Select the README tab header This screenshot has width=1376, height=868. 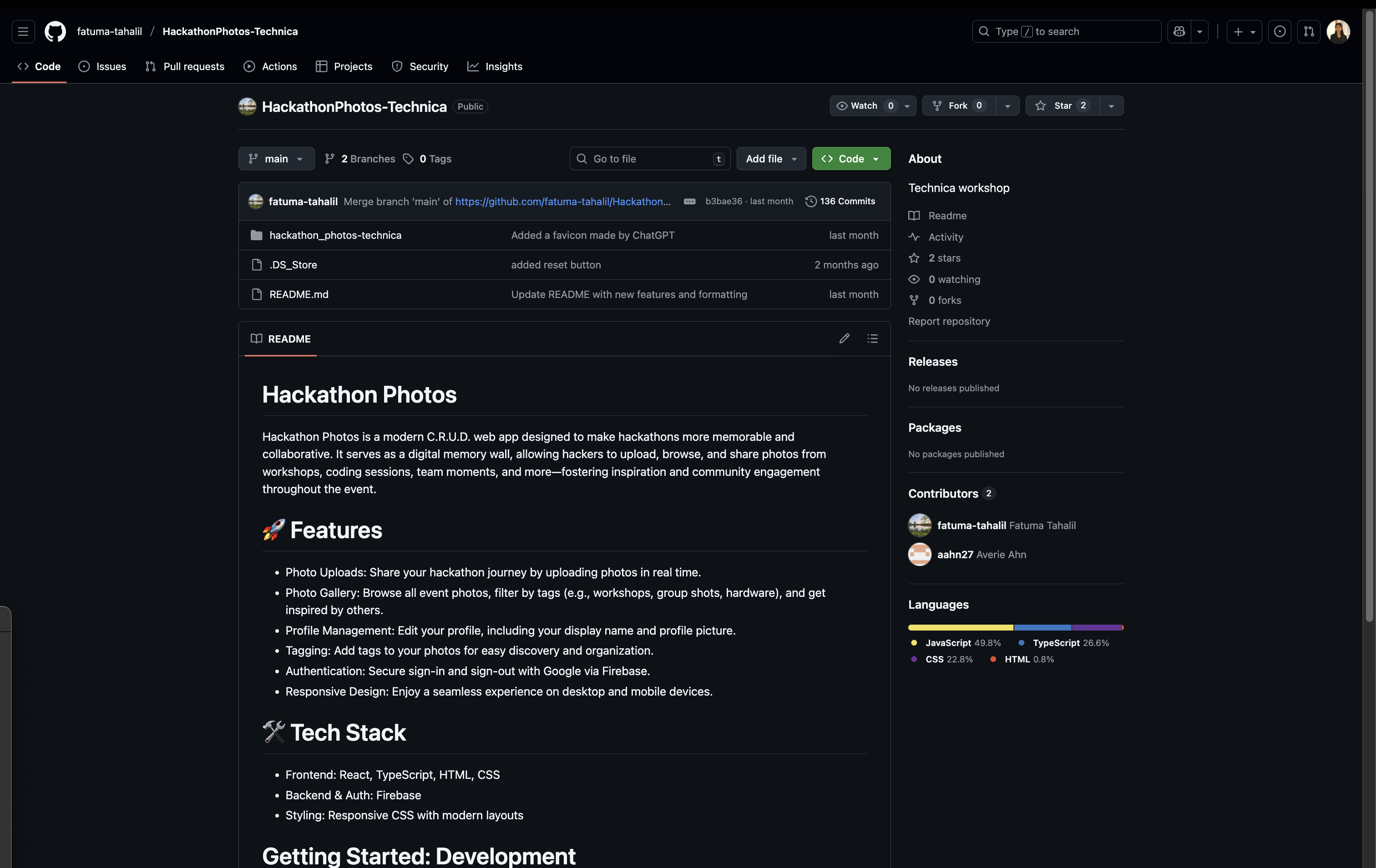point(281,339)
